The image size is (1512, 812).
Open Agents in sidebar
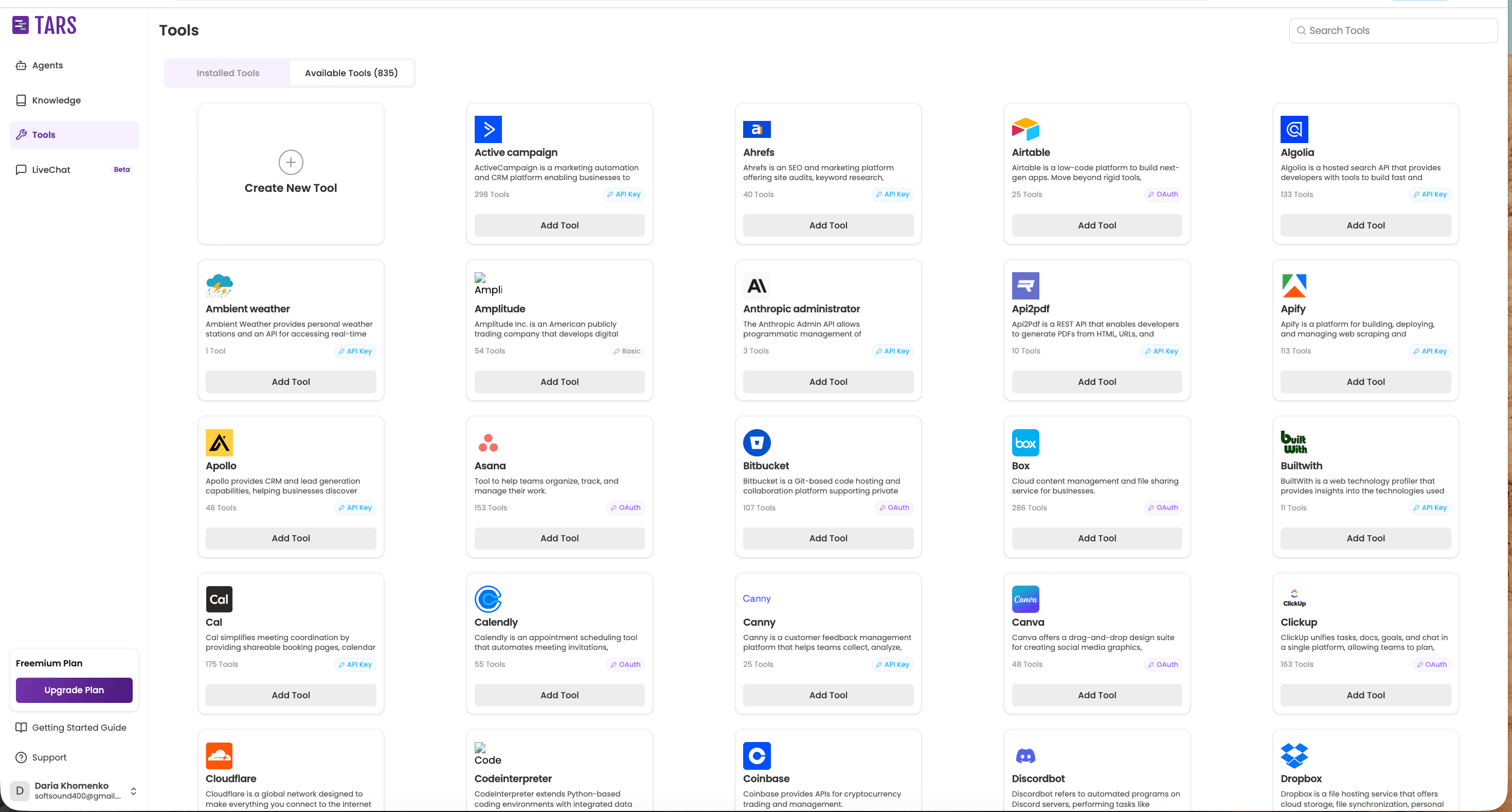tap(74, 65)
